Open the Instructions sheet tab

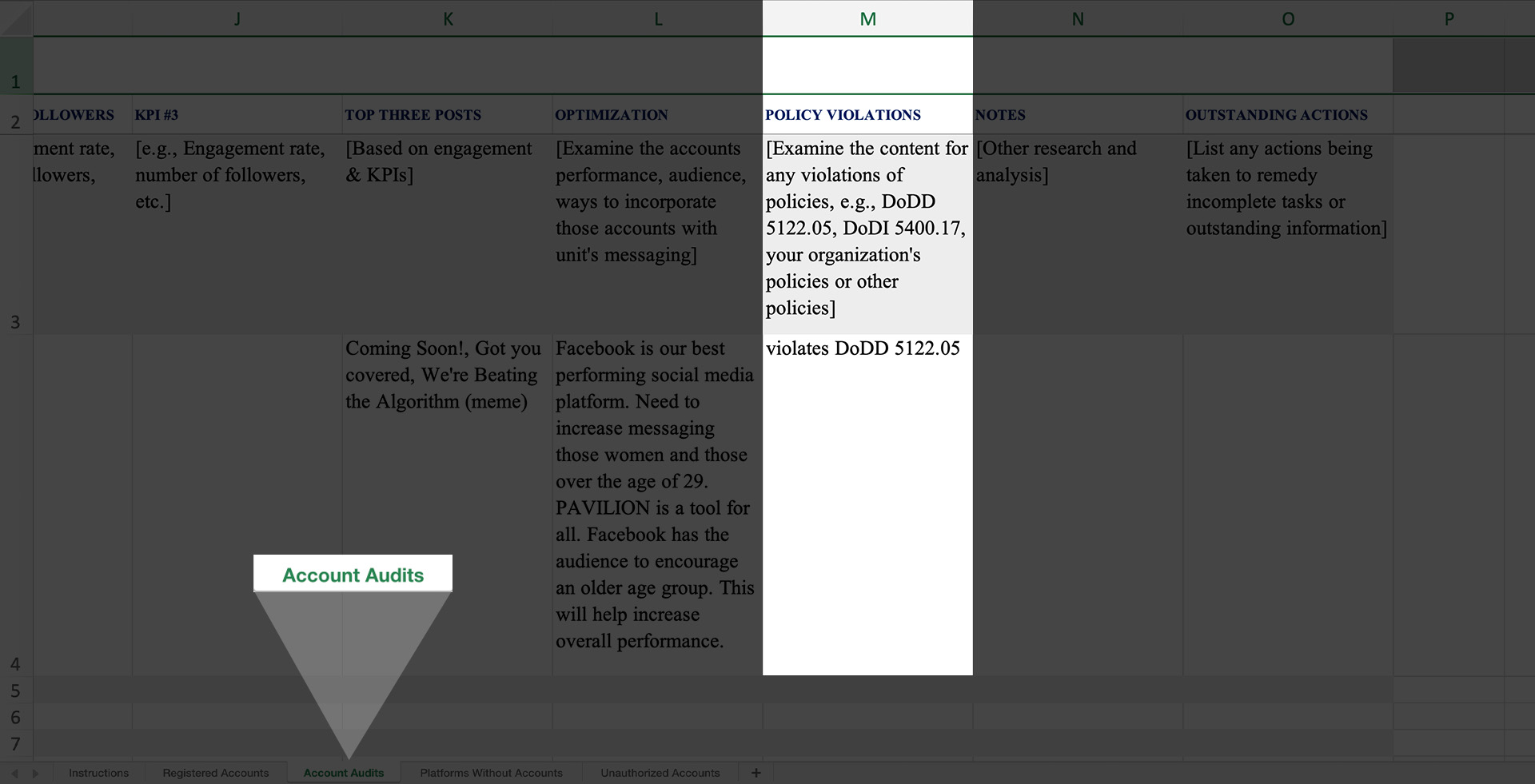(x=98, y=773)
